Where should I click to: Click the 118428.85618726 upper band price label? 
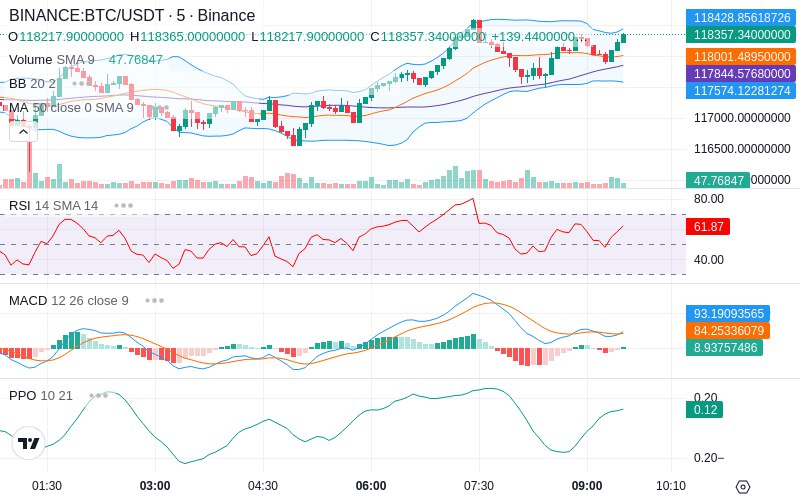pos(741,17)
